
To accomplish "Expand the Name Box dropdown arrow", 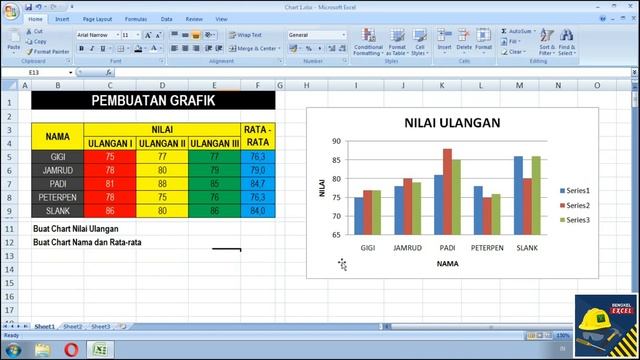I will coord(71,73).
